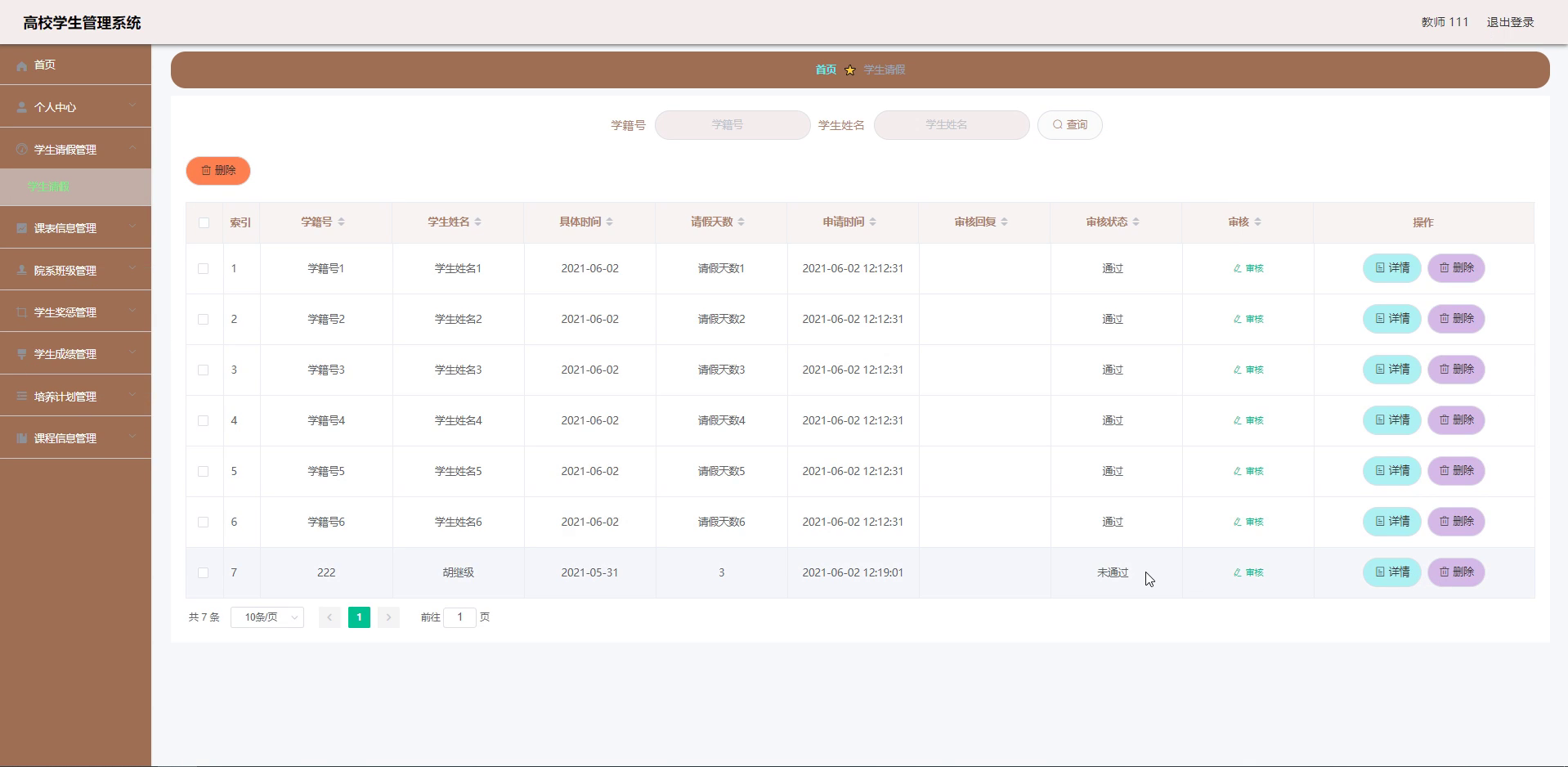Check the checkbox for row 1 学籍号1
This screenshot has width=1568, height=767.
(x=204, y=268)
